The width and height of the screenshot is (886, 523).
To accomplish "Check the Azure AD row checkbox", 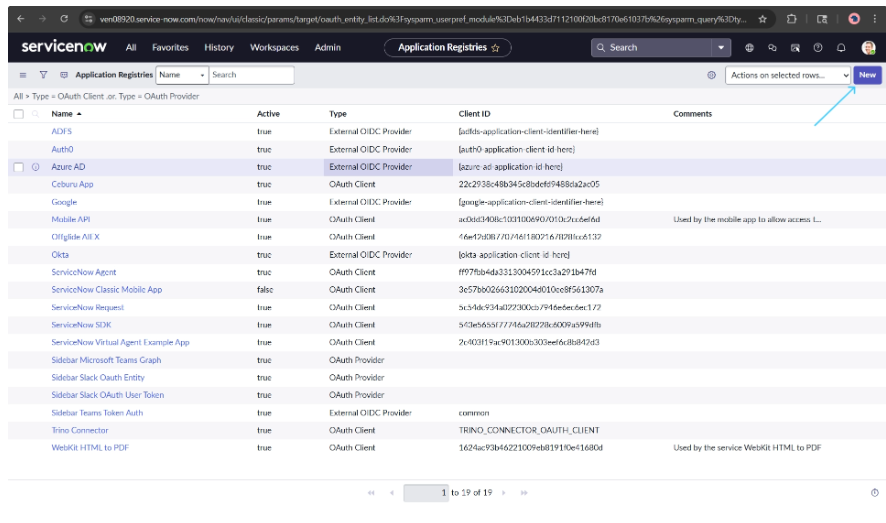I will [19, 167].
